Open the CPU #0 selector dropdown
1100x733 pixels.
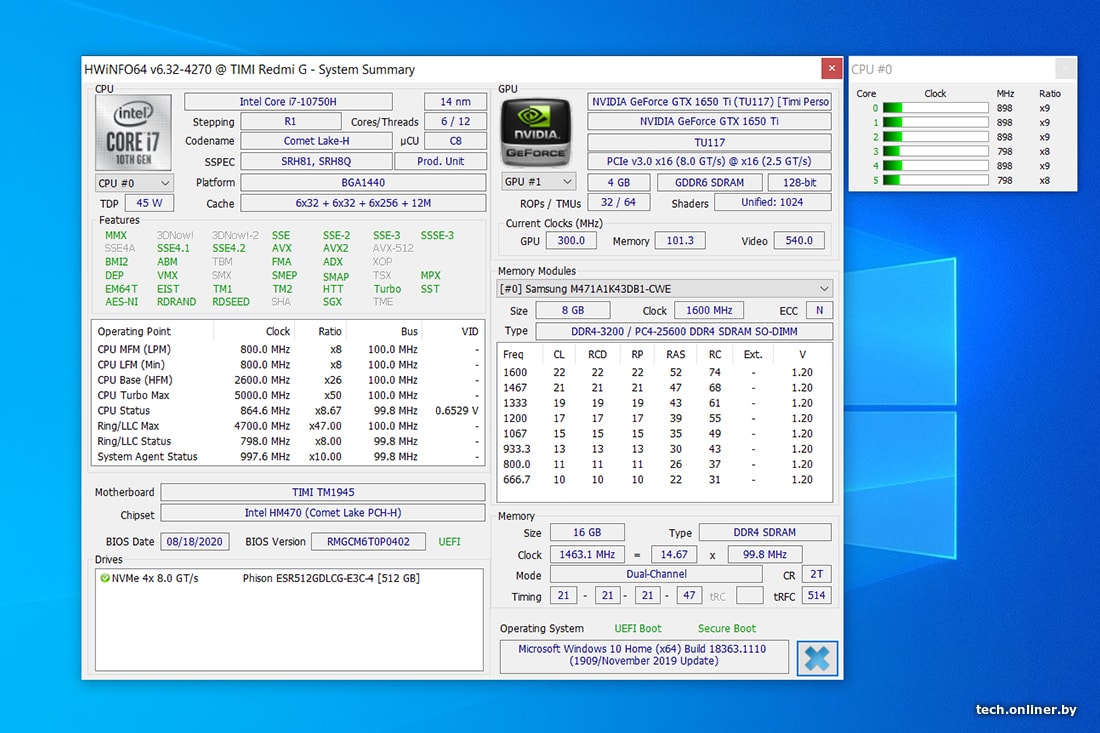134,183
